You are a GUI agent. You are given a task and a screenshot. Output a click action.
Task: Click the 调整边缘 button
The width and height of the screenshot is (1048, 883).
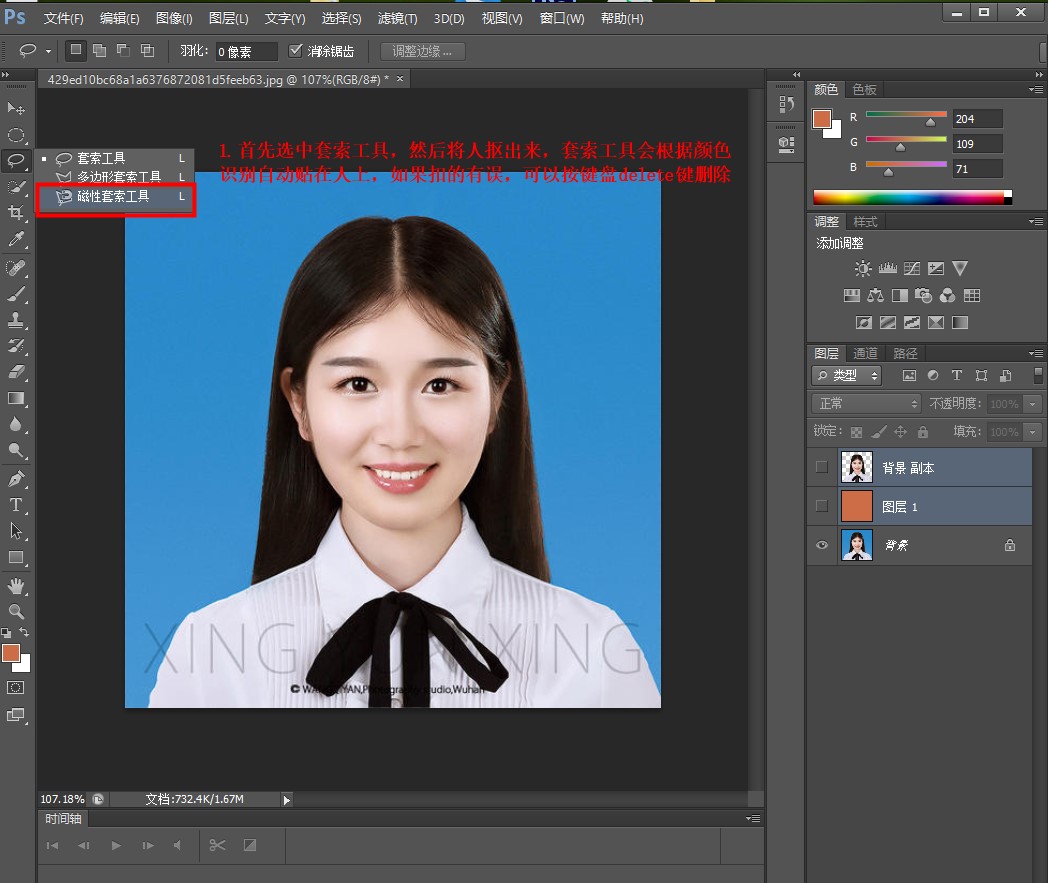422,51
